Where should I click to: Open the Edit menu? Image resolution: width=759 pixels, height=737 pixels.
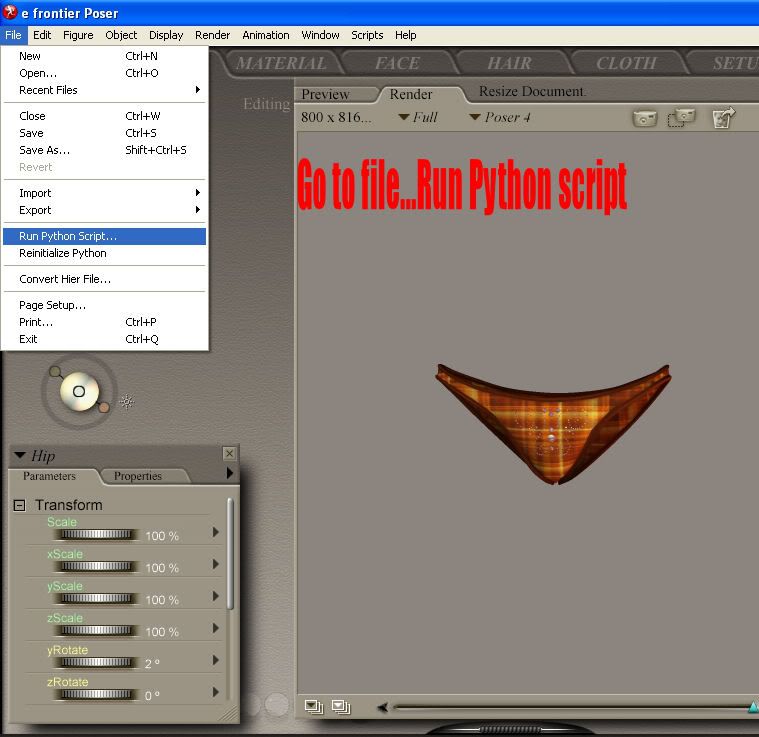42,35
